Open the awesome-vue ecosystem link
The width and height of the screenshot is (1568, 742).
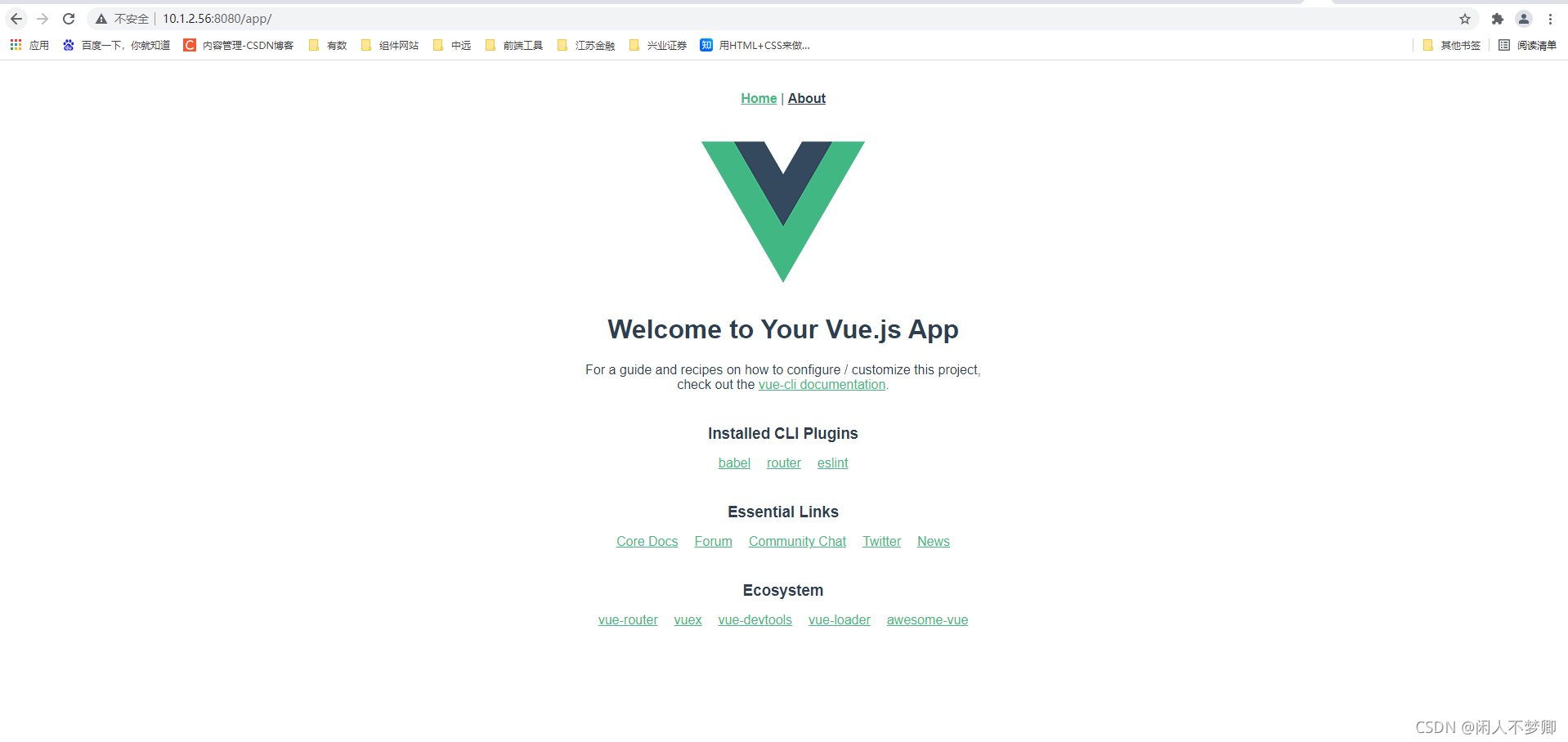click(x=927, y=620)
